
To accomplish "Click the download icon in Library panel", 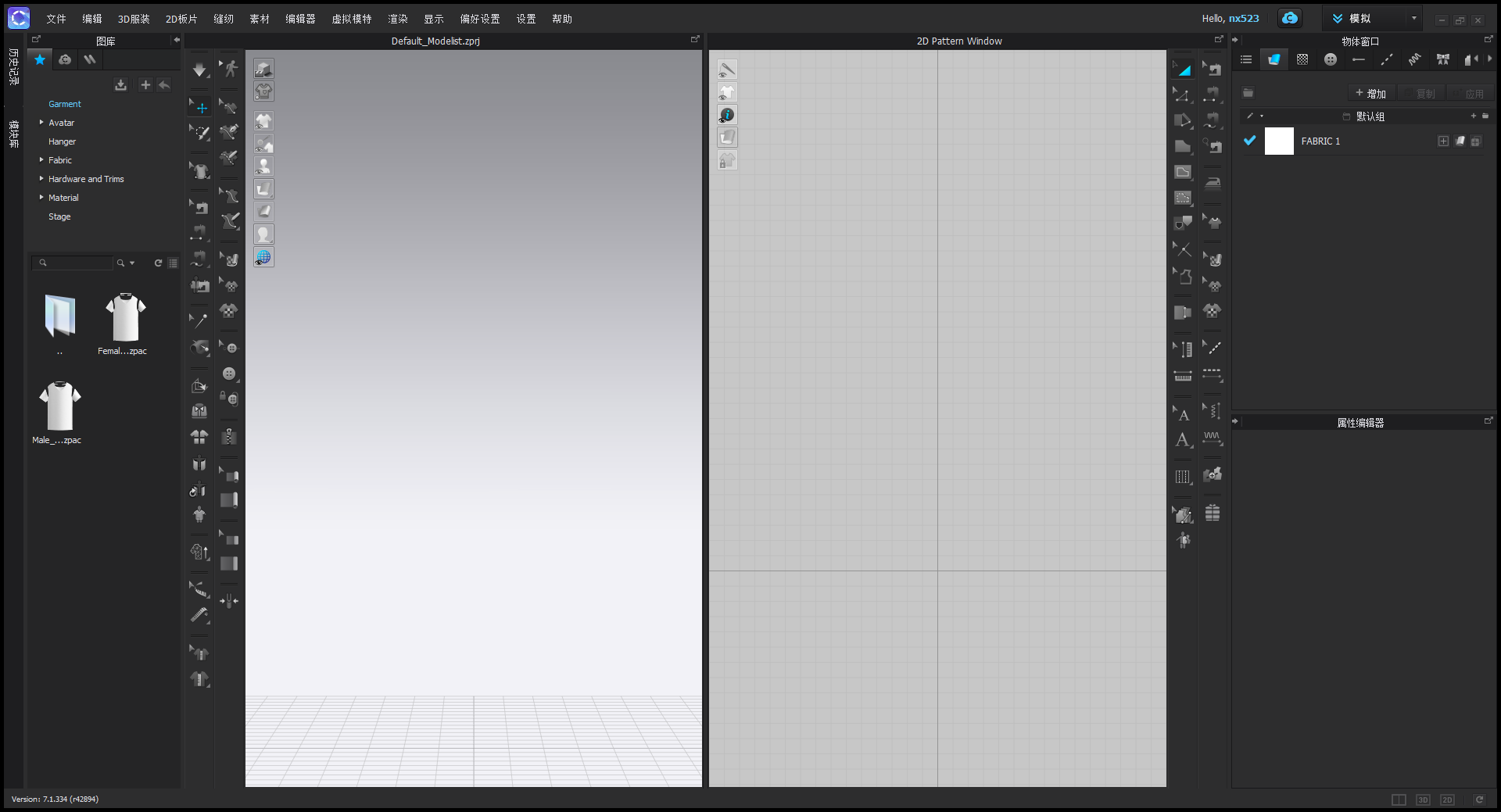I will coord(120,85).
